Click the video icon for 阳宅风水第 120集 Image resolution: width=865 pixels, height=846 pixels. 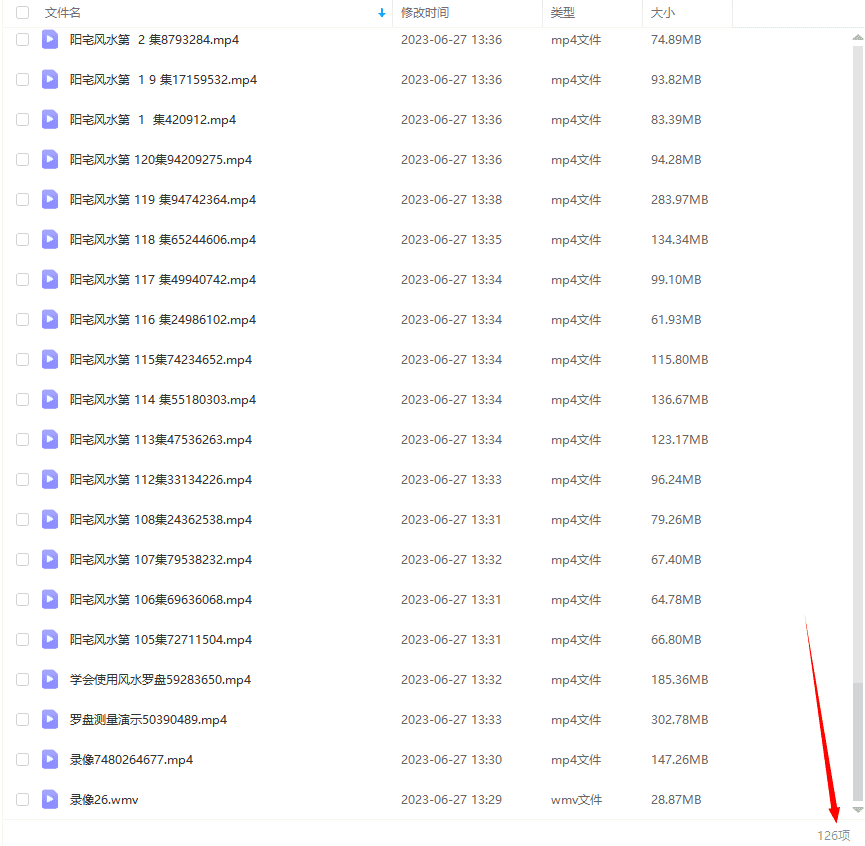pos(50,159)
